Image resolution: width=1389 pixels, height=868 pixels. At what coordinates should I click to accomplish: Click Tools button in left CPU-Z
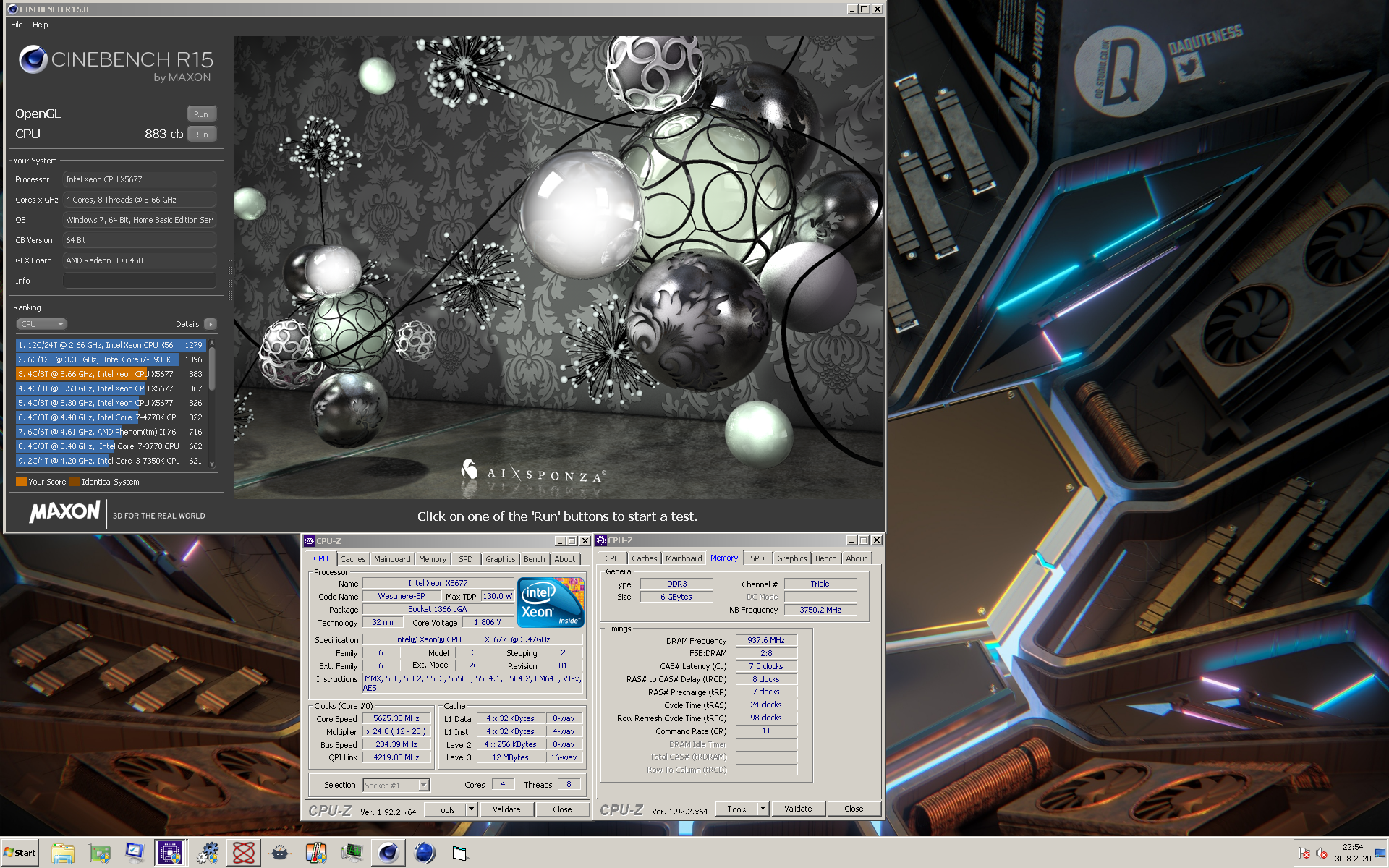point(446,809)
